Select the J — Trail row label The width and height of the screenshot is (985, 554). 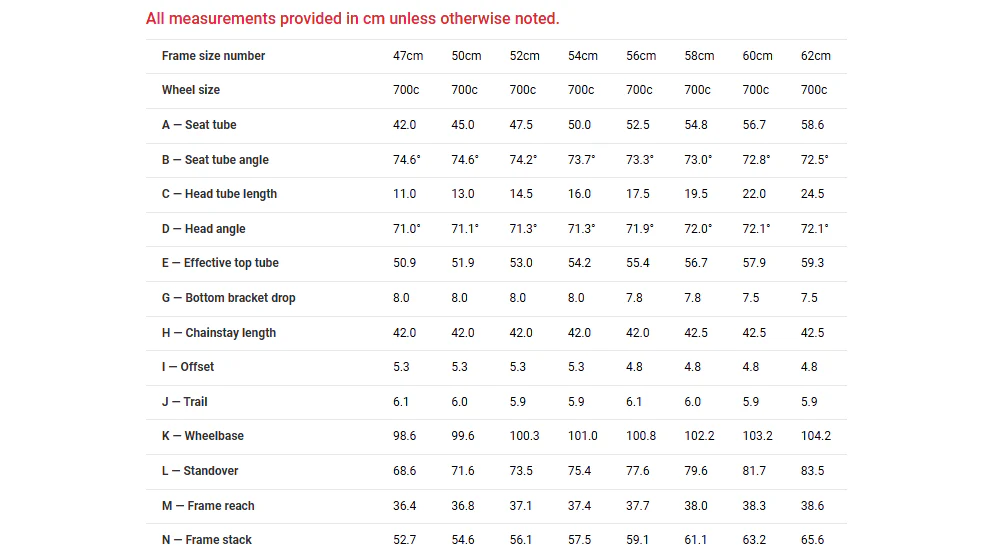185,402
